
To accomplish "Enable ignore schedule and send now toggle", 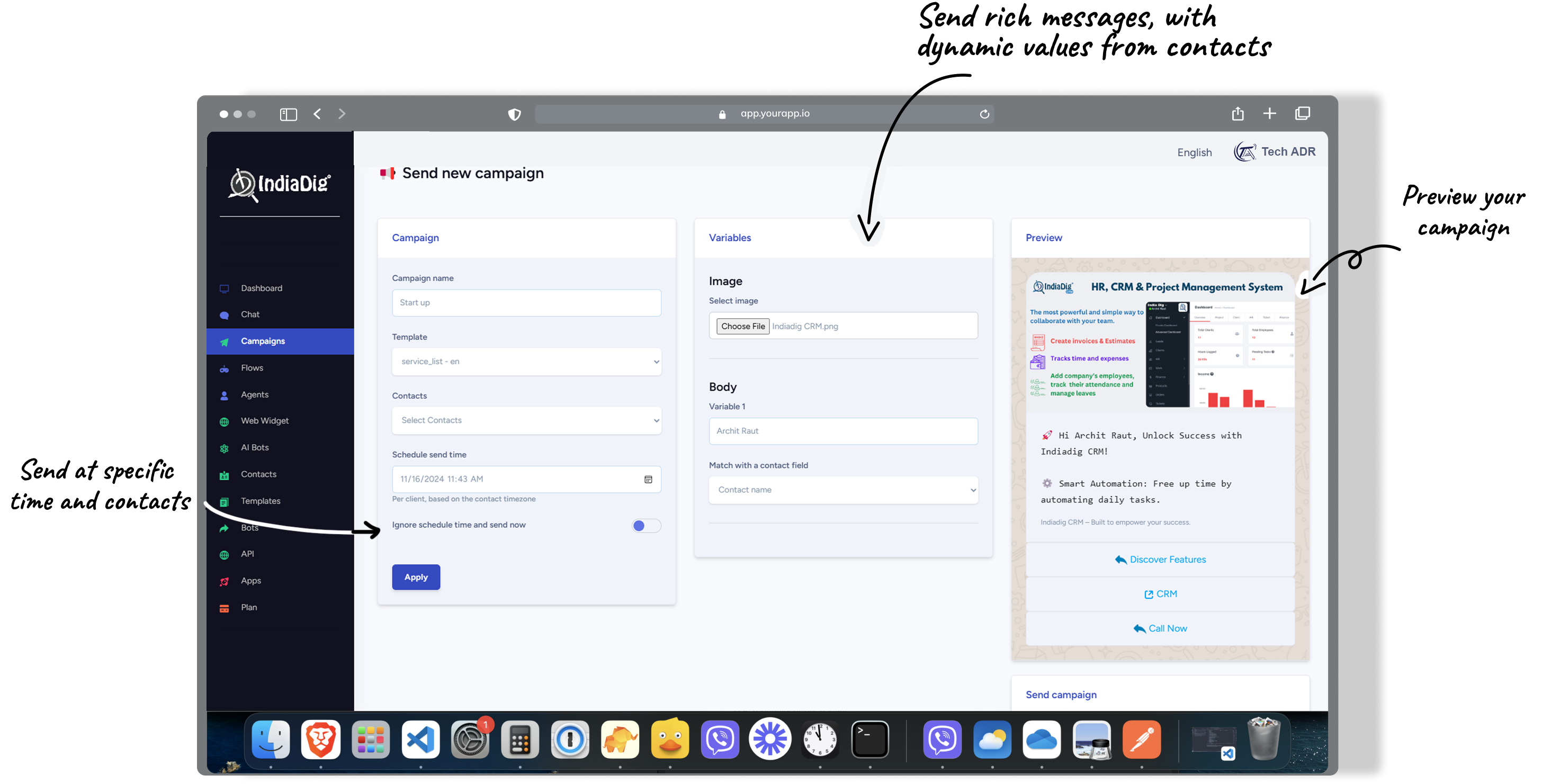I will click(x=646, y=526).
